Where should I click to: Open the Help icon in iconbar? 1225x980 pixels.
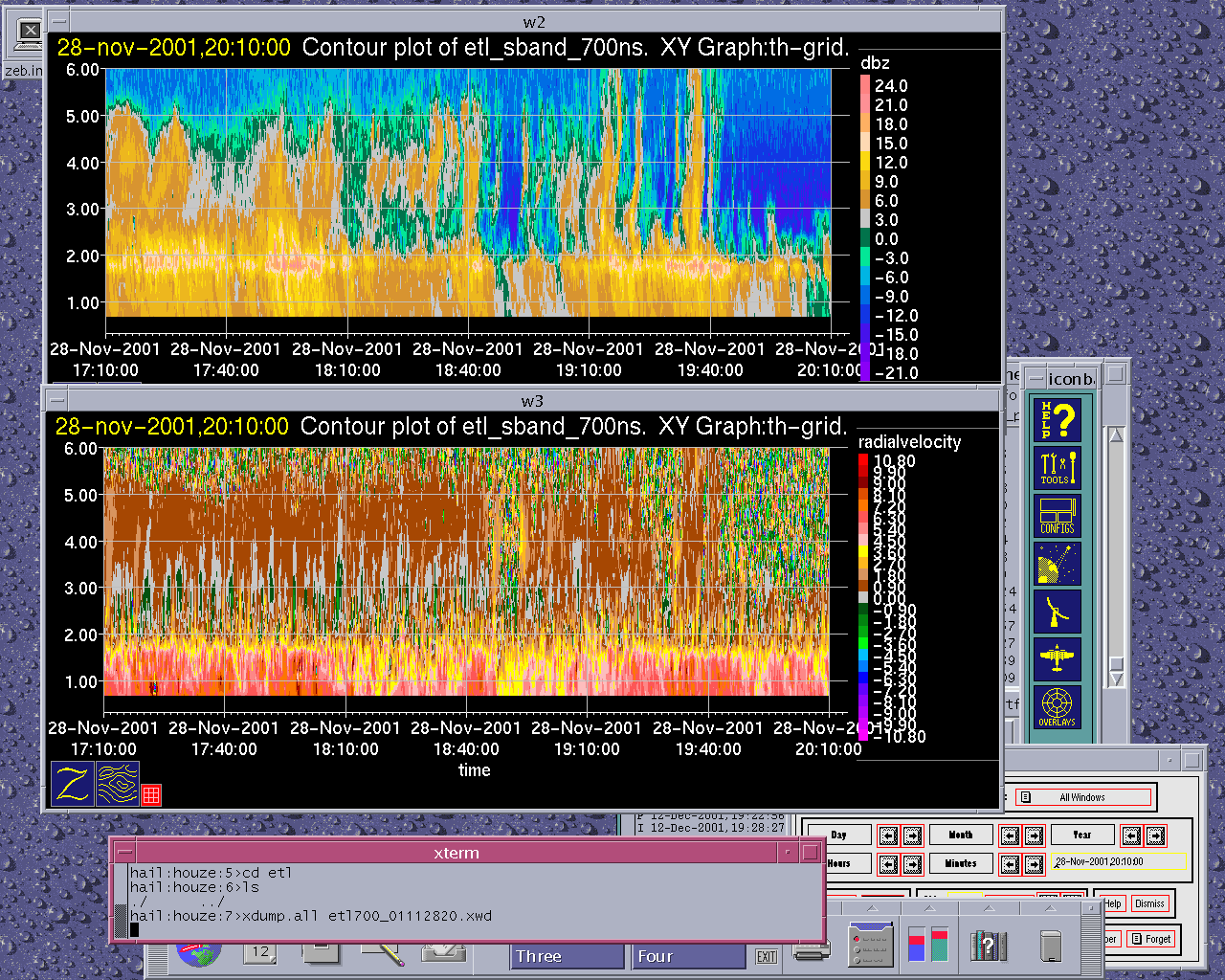pyautogui.click(x=1058, y=419)
